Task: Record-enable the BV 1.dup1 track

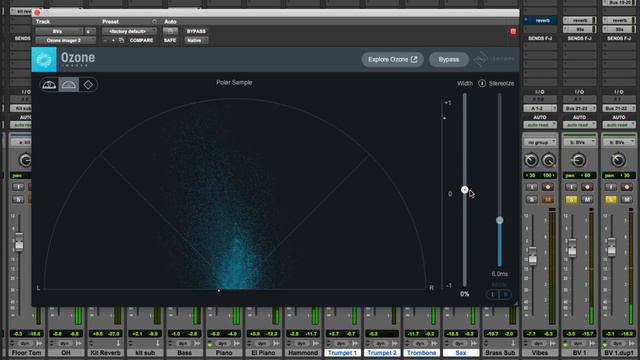Action: [x=627, y=187]
